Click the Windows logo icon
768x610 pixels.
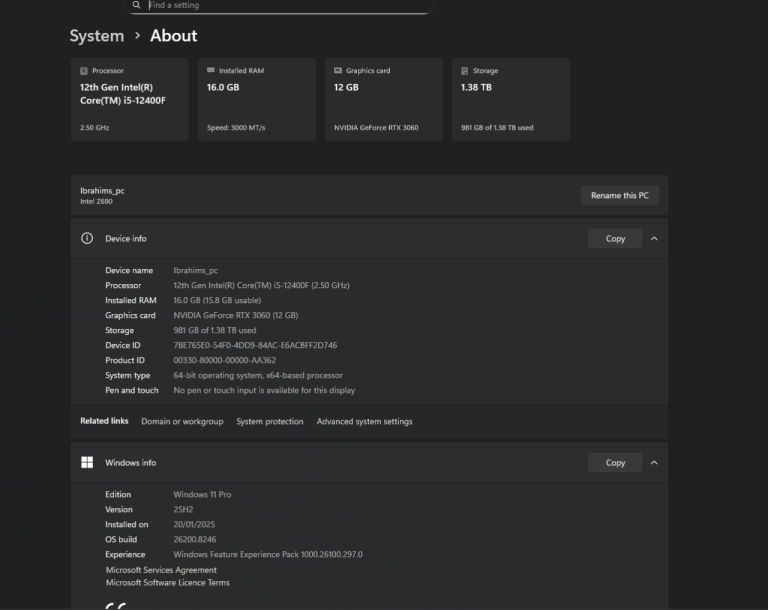[x=87, y=463]
